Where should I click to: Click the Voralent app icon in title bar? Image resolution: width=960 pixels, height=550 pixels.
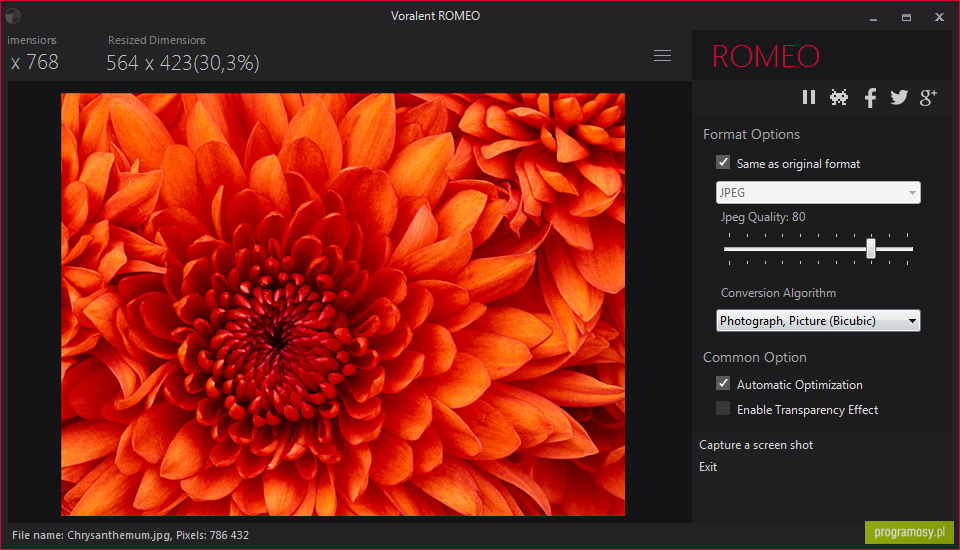point(13,16)
